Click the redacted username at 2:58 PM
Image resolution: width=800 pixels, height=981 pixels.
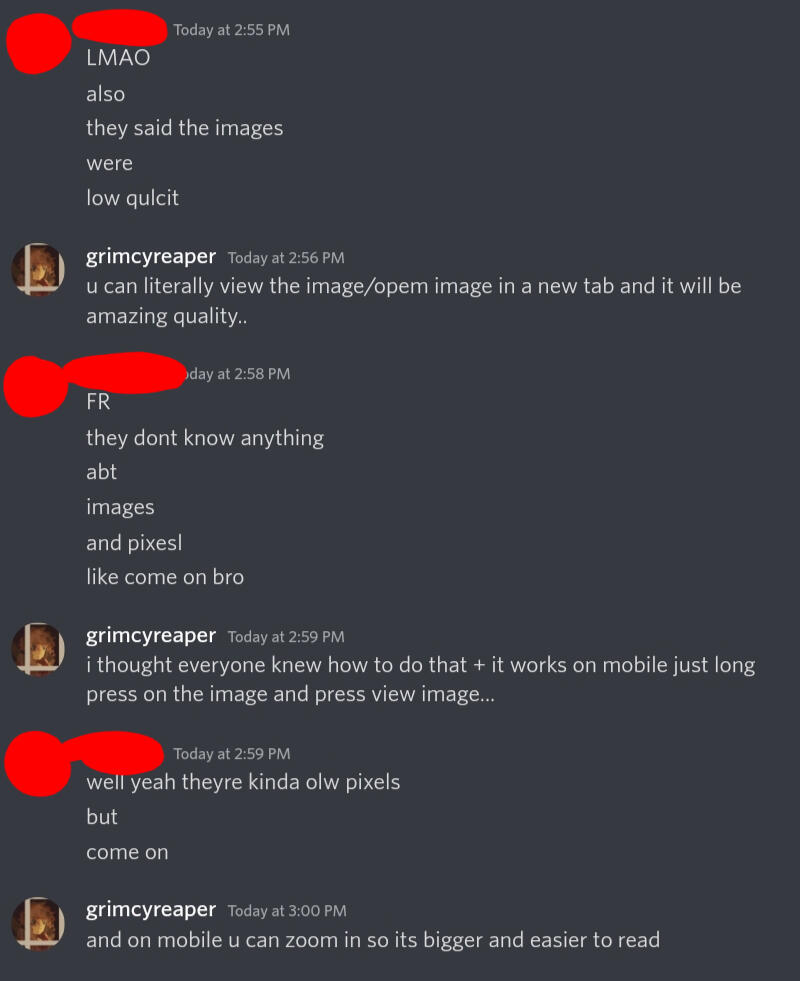125,373
